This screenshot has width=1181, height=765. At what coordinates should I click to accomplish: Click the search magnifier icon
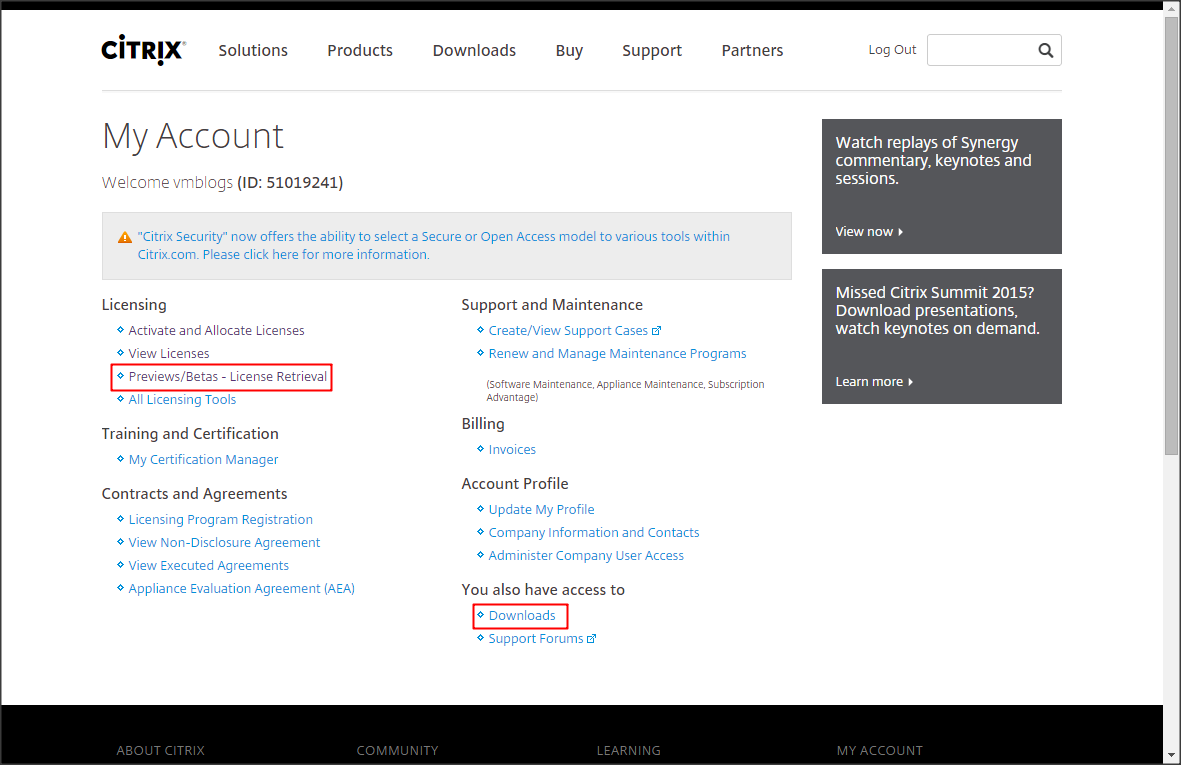pyautogui.click(x=1045, y=50)
